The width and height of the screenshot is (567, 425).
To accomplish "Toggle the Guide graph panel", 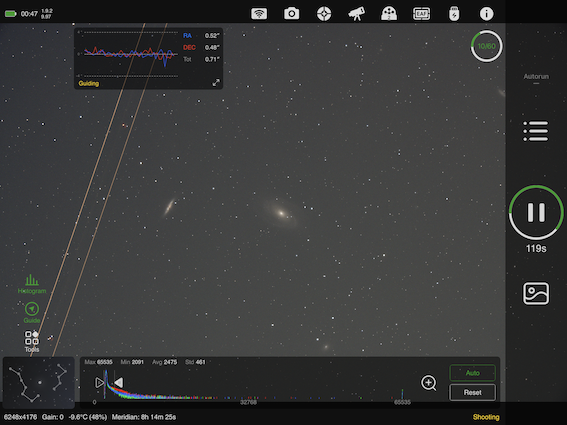I will coord(32,313).
